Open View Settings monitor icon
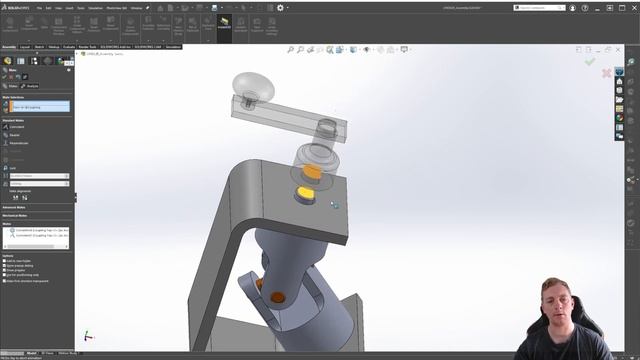The height and width of the screenshot is (360, 640). (404, 50)
